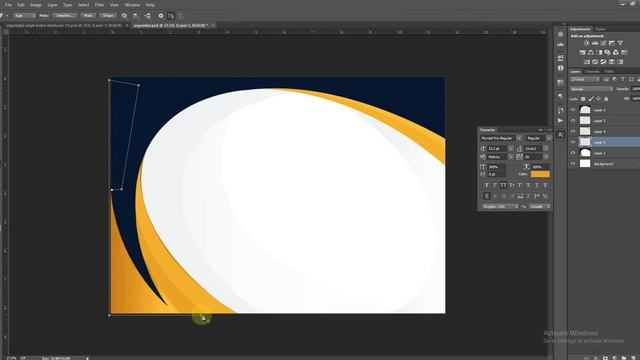Click the text Color swatch in Character panel

point(540,174)
